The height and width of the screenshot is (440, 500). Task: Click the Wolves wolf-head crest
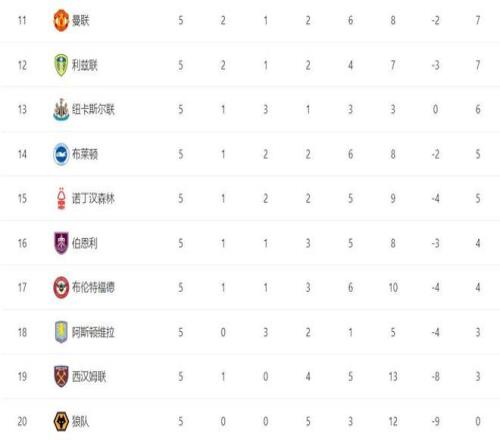point(61,421)
